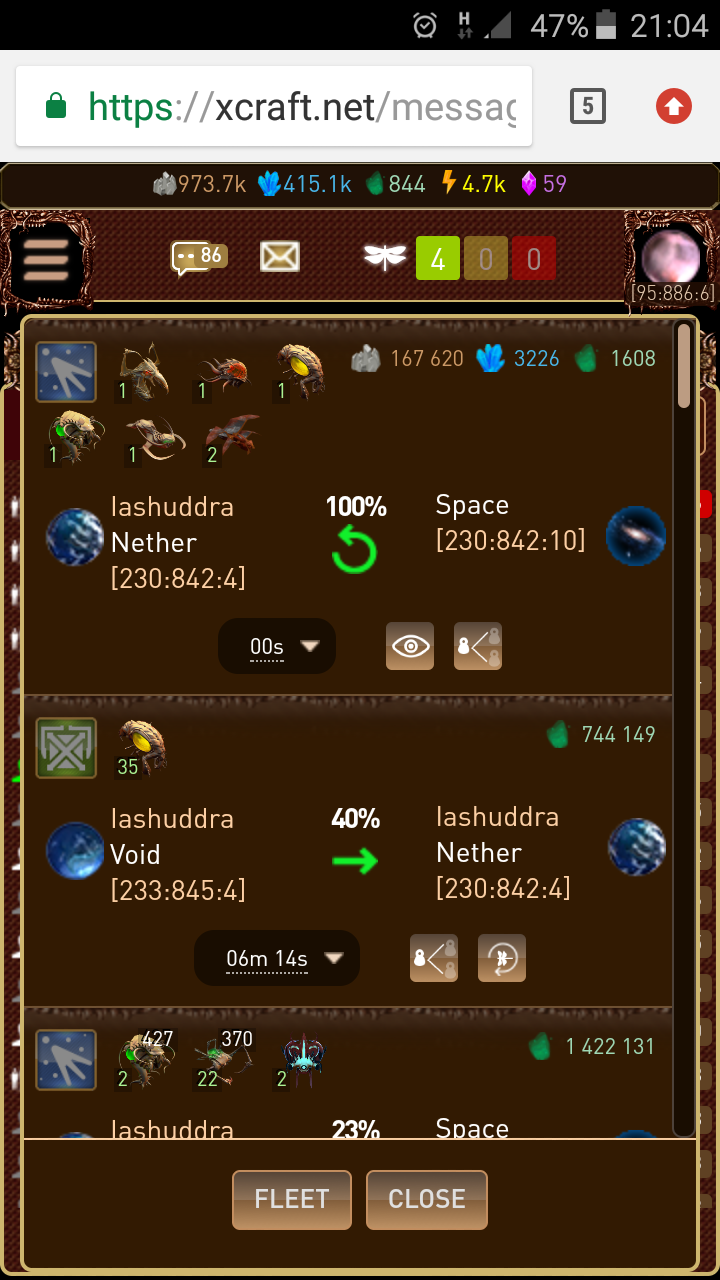Click the CLOSE button
This screenshot has height=1280, width=720.
pos(427,1199)
